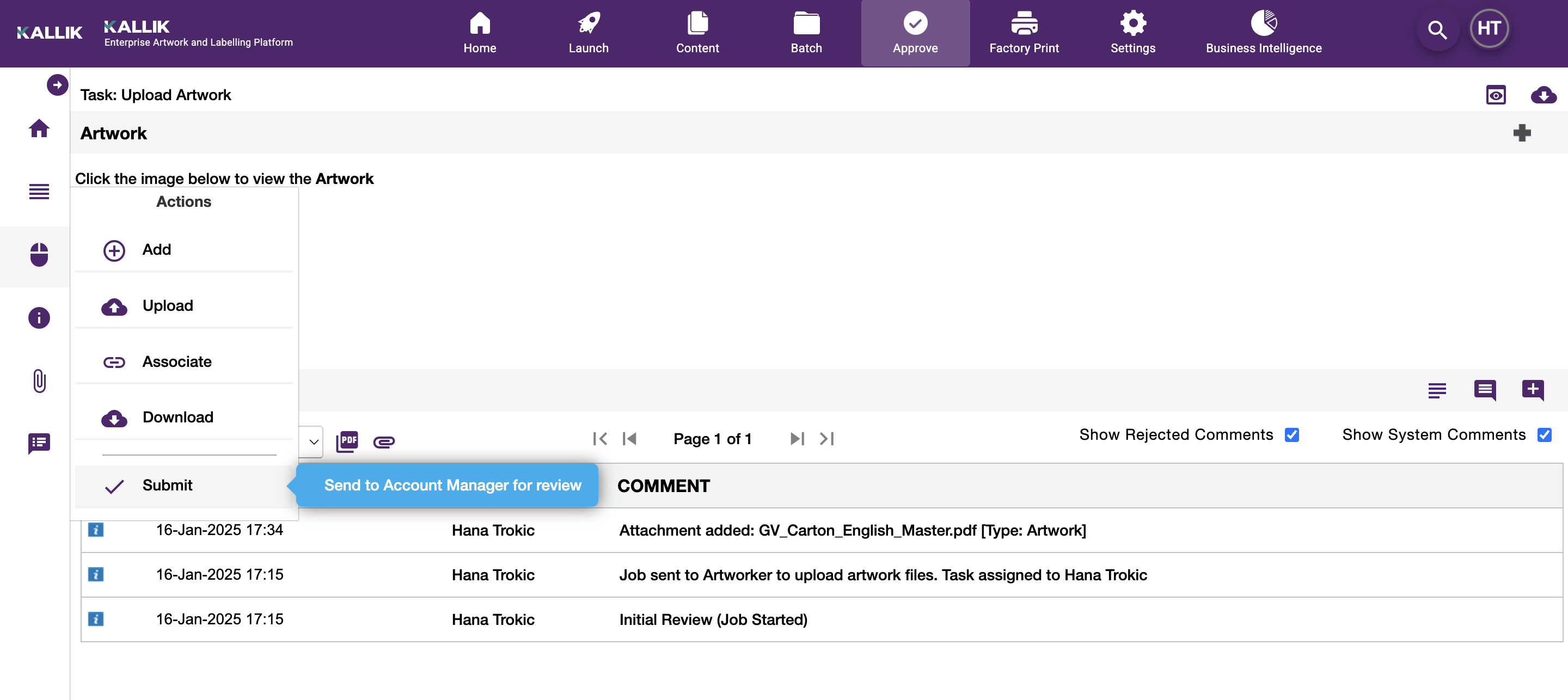Click the export to PDF icon
1568x700 pixels.
[347, 440]
